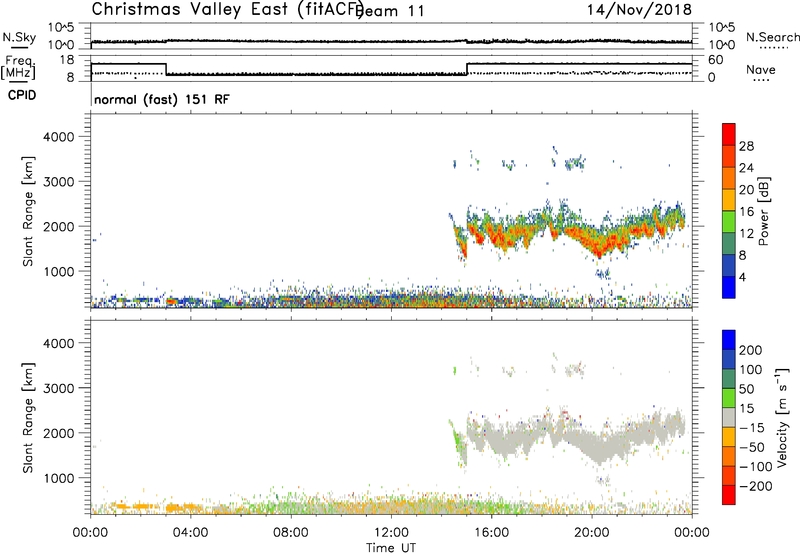Click the 'Power [dB]' colorbar label
This screenshot has width=800, height=554.
point(763,212)
